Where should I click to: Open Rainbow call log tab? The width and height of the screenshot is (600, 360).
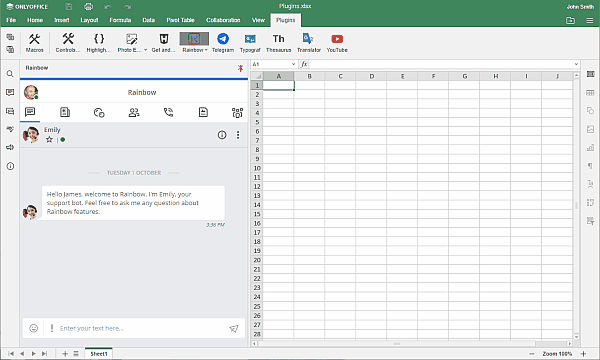click(x=168, y=112)
